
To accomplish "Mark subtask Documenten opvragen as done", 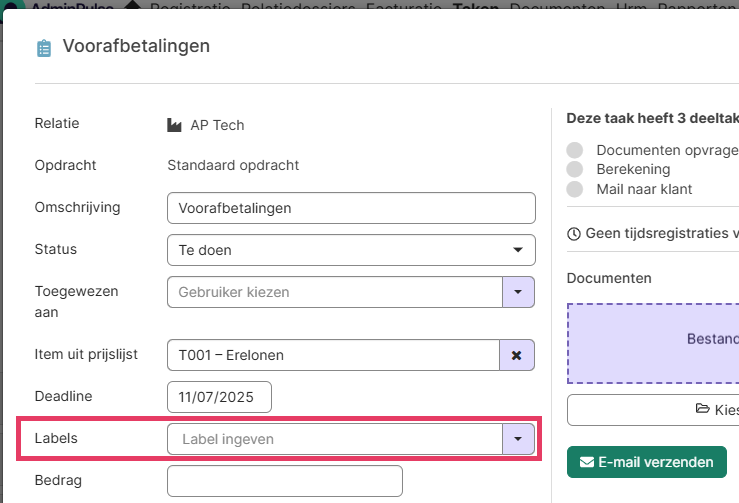I will click(x=574, y=150).
